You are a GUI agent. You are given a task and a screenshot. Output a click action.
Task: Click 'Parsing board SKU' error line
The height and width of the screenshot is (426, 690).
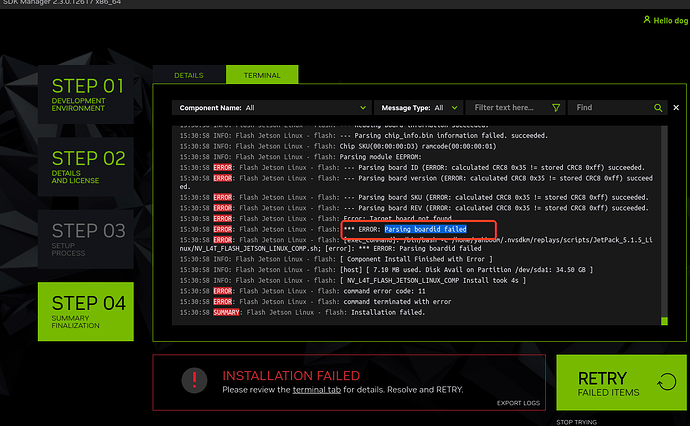pos(414,198)
